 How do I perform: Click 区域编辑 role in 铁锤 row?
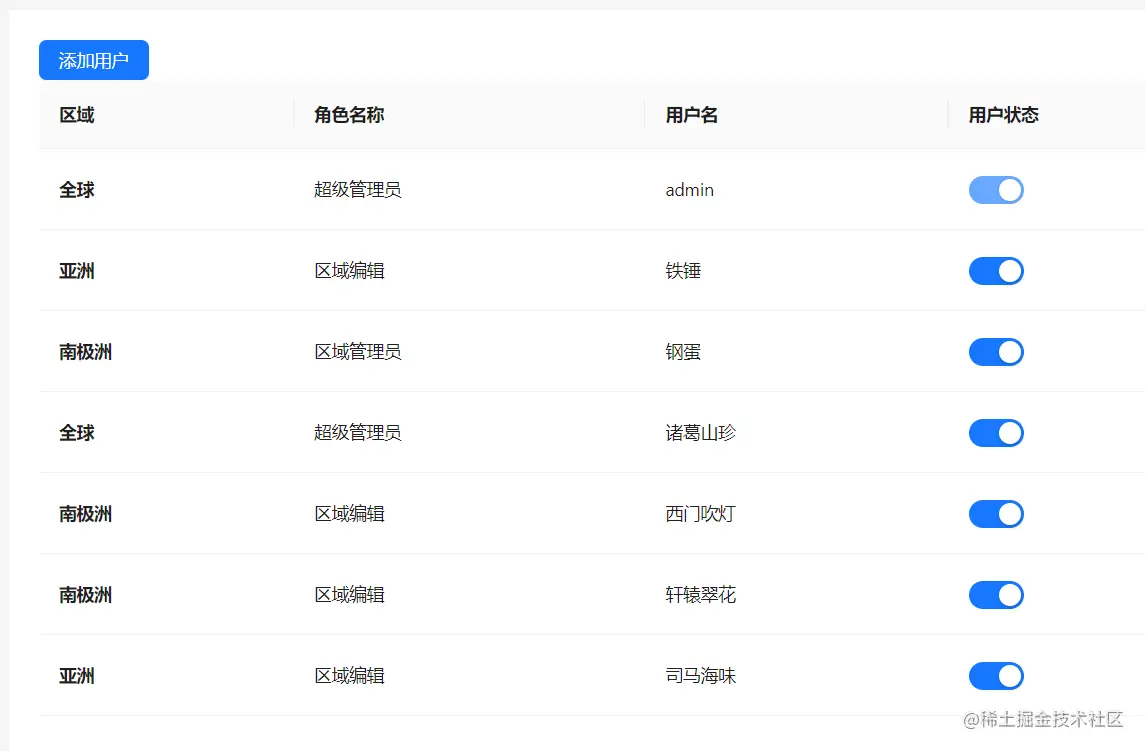click(x=349, y=271)
